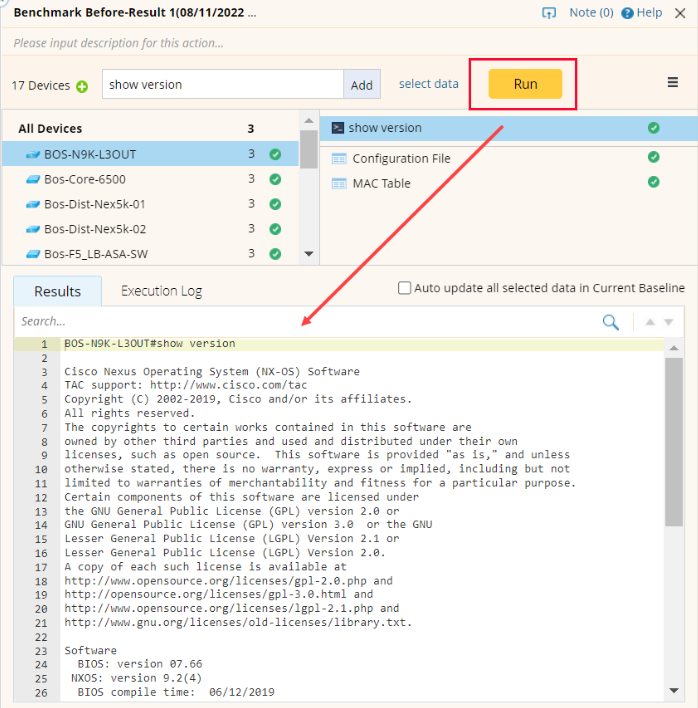Click the search magnifier icon in Results
The height and width of the screenshot is (708, 698).
click(610, 322)
